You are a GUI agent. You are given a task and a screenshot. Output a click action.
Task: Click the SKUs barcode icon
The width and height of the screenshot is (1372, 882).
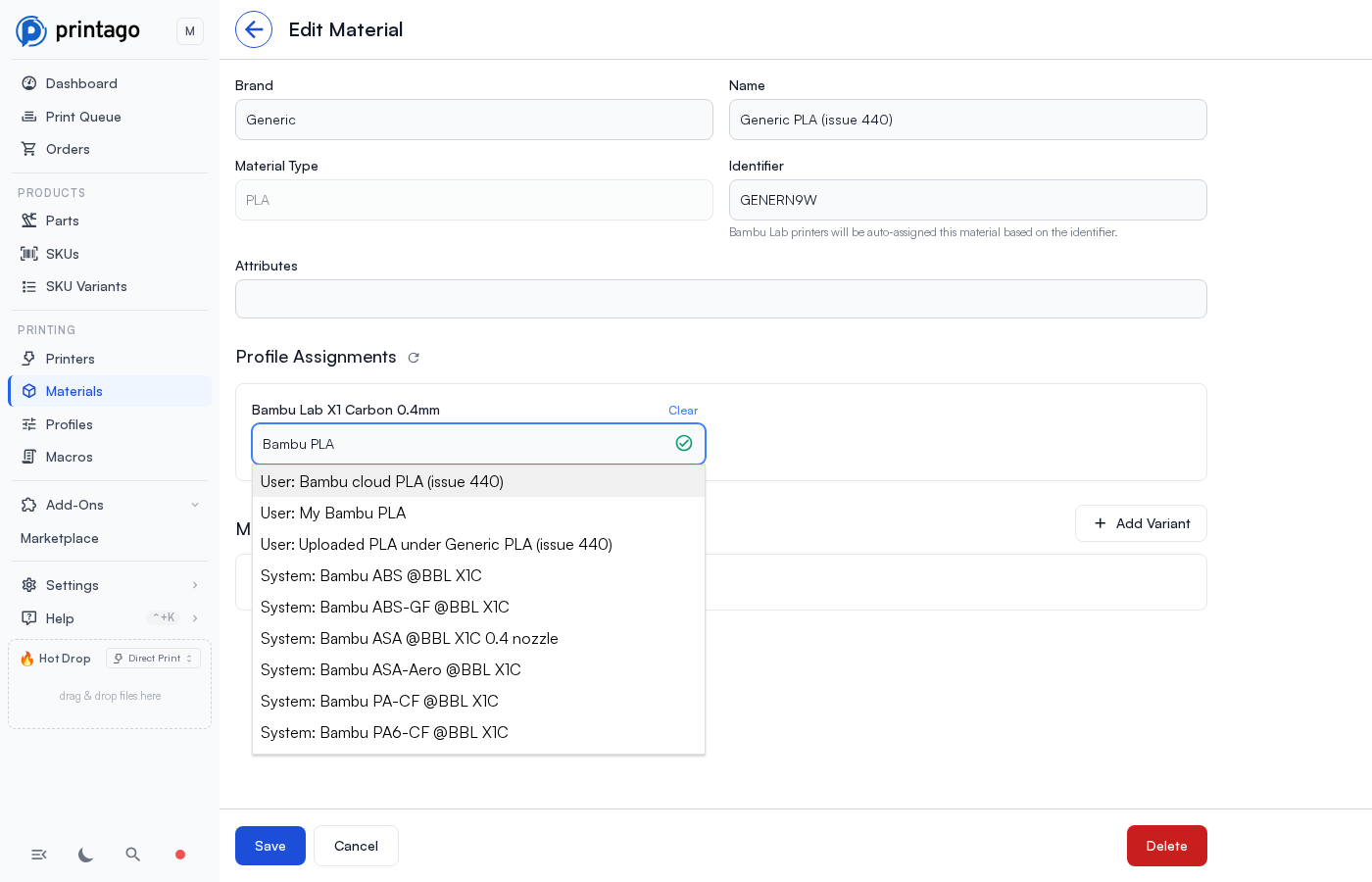[x=29, y=254]
